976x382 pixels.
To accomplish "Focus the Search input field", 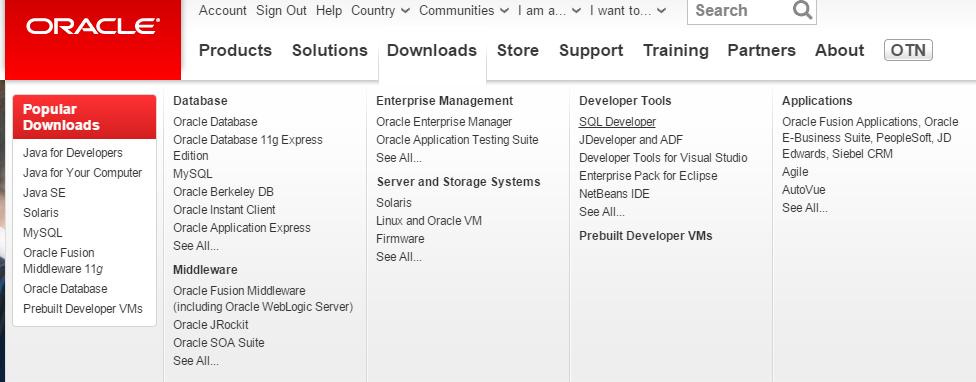I will 751,11.
